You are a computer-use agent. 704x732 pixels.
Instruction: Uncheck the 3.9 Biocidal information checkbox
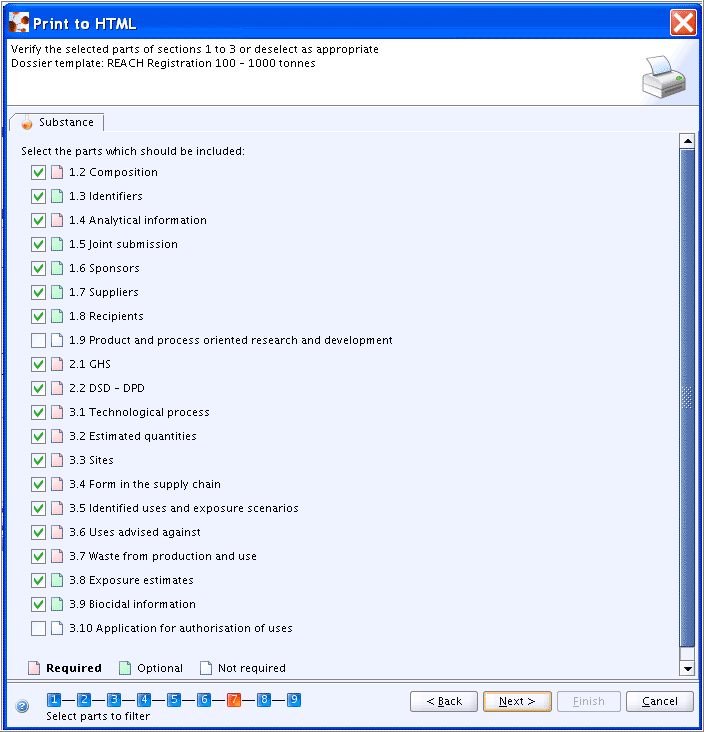38,604
